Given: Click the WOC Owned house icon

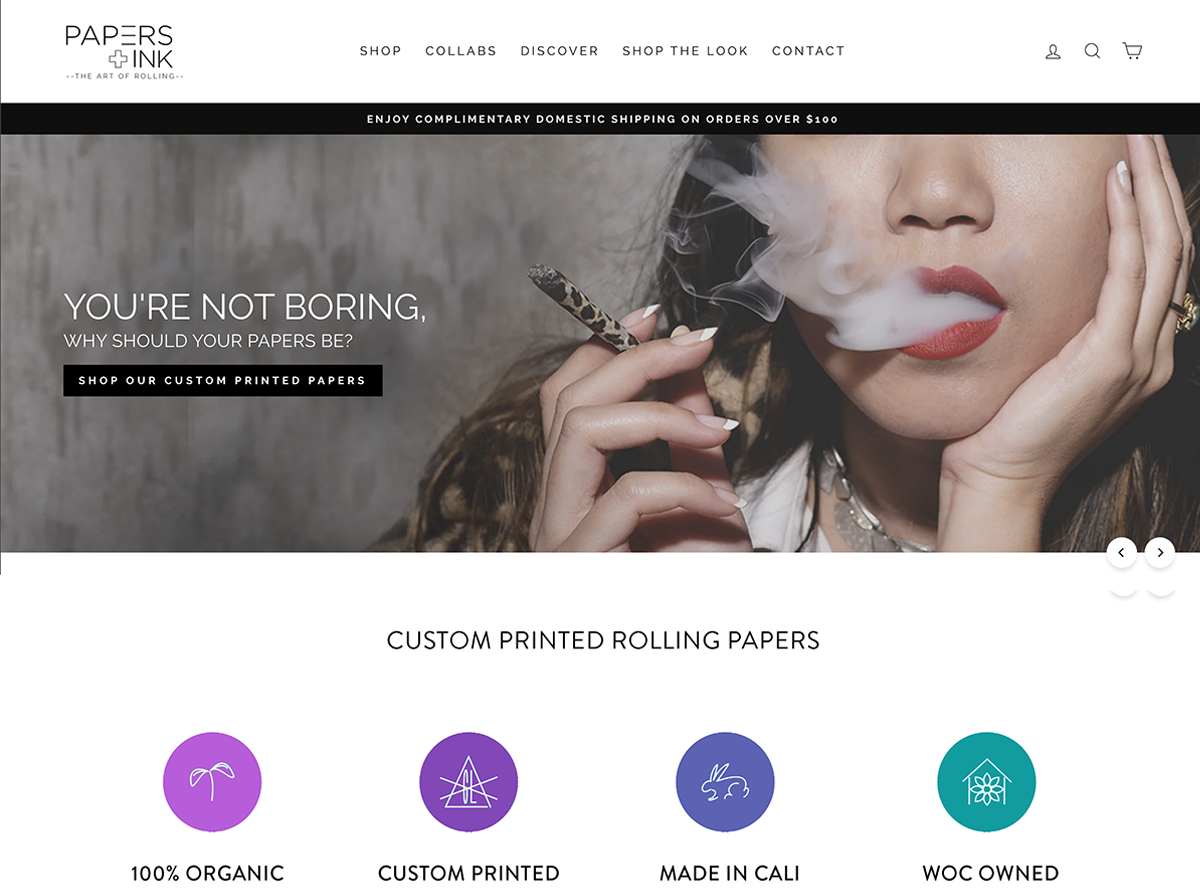Looking at the screenshot, I should (986, 782).
